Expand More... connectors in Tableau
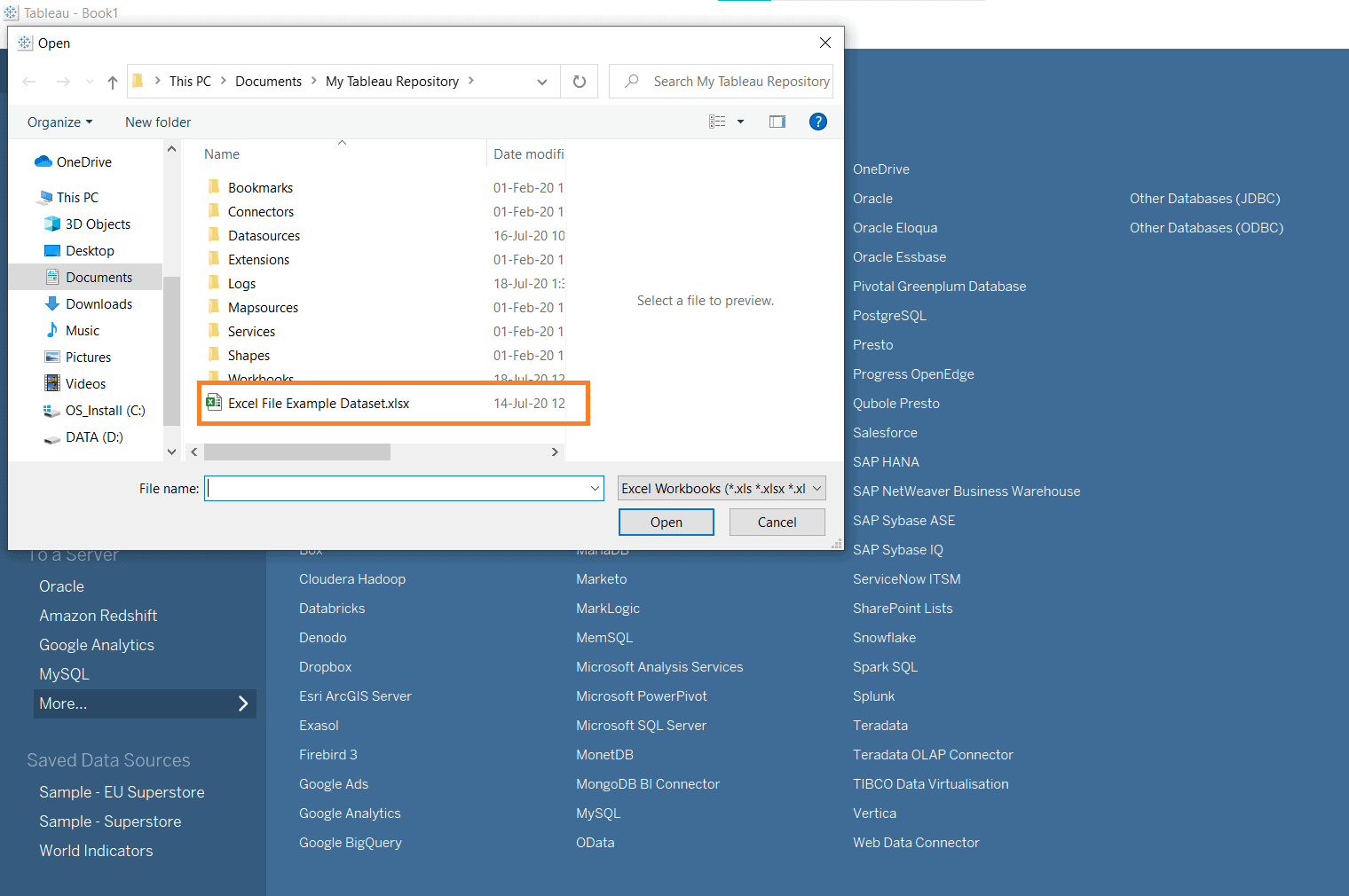The height and width of the screenshot is (896, 1349). tap(145, 703)
